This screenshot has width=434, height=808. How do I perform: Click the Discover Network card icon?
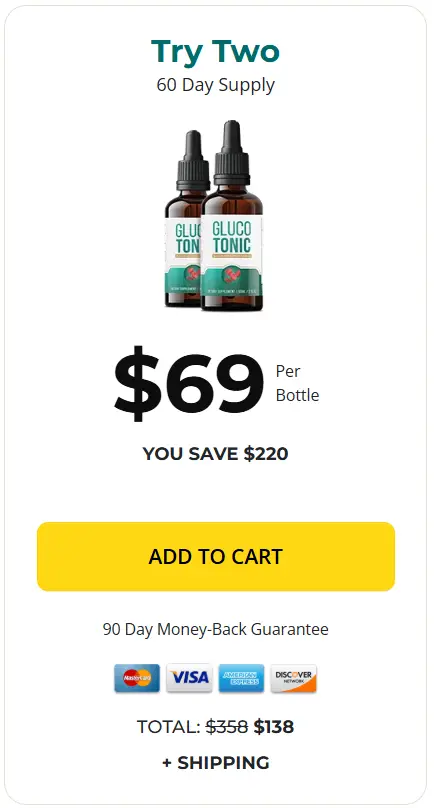[x=294, y=678]
